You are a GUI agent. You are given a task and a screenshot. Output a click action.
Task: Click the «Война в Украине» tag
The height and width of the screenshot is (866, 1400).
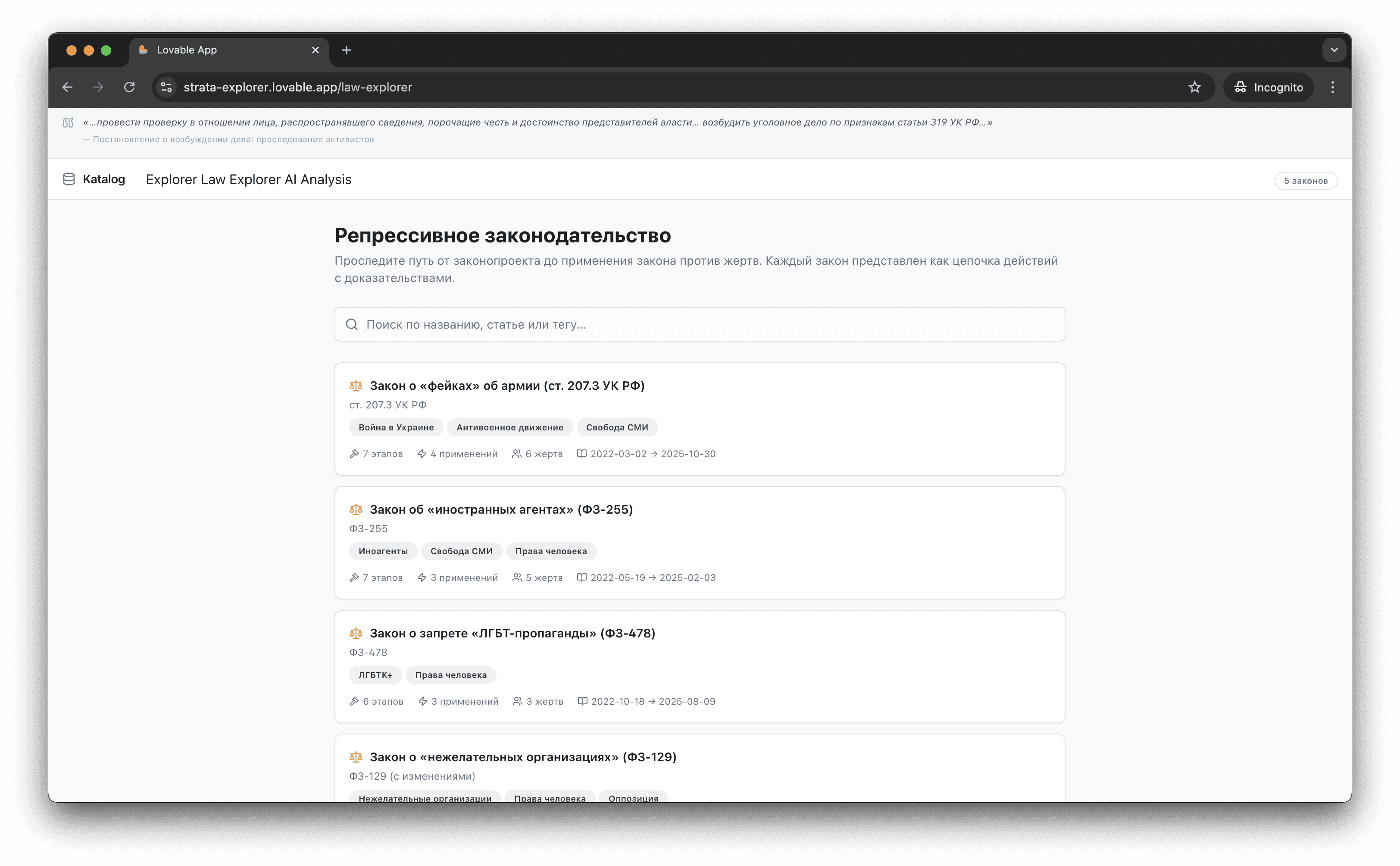pos(396,427)
